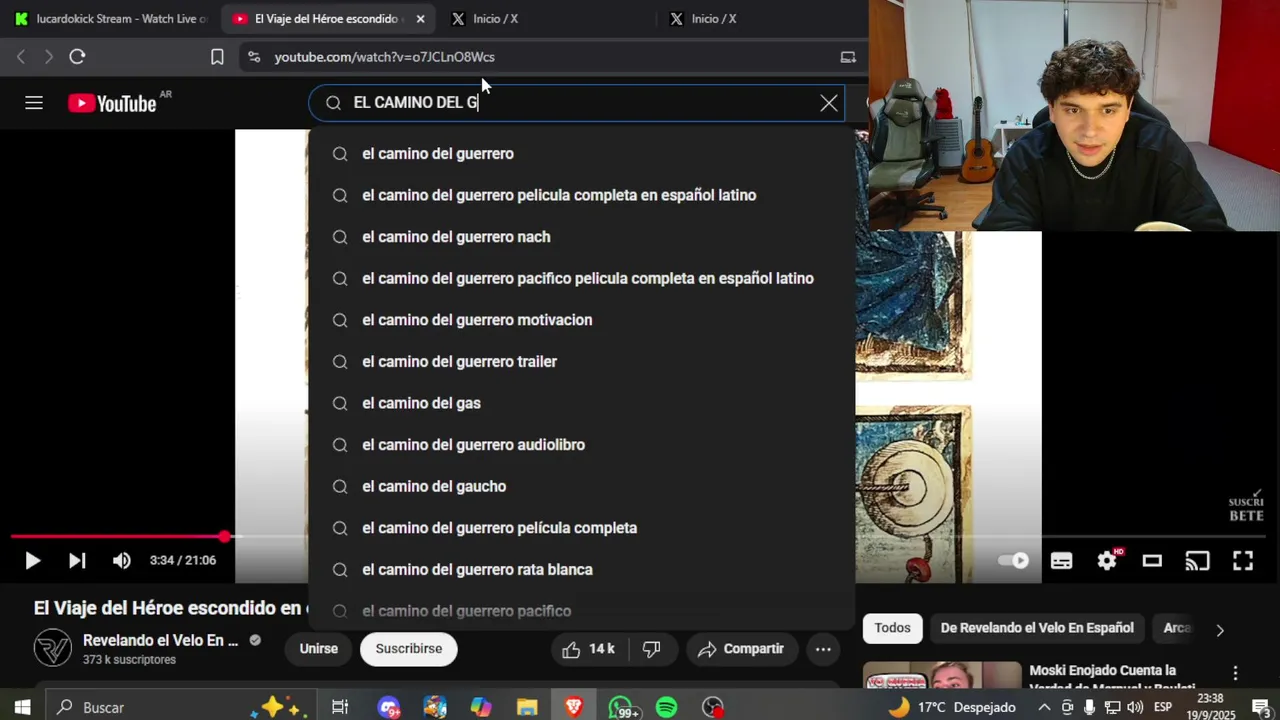
Task: Choose suggestion "el camino del gaucho"
Action: coord(582,486)
